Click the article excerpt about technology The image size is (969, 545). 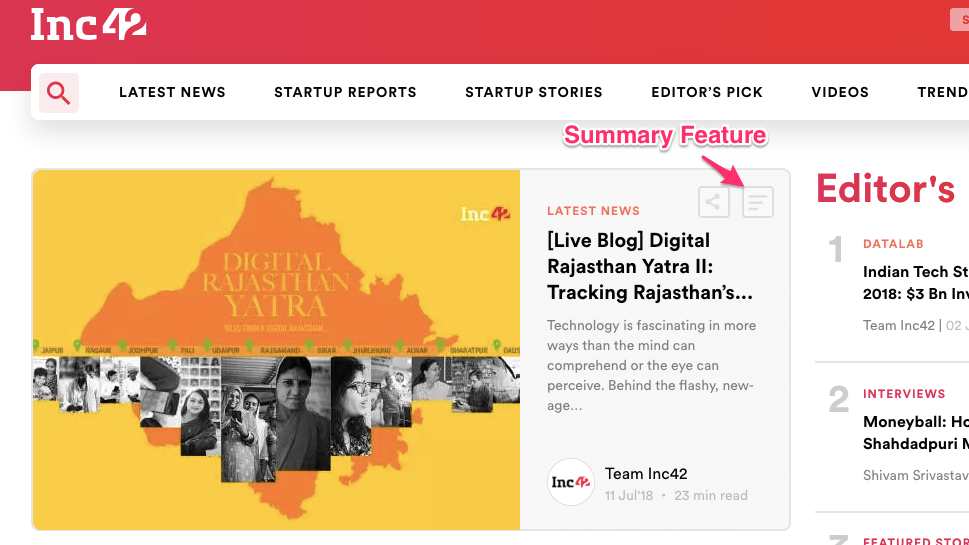point(652,365)
